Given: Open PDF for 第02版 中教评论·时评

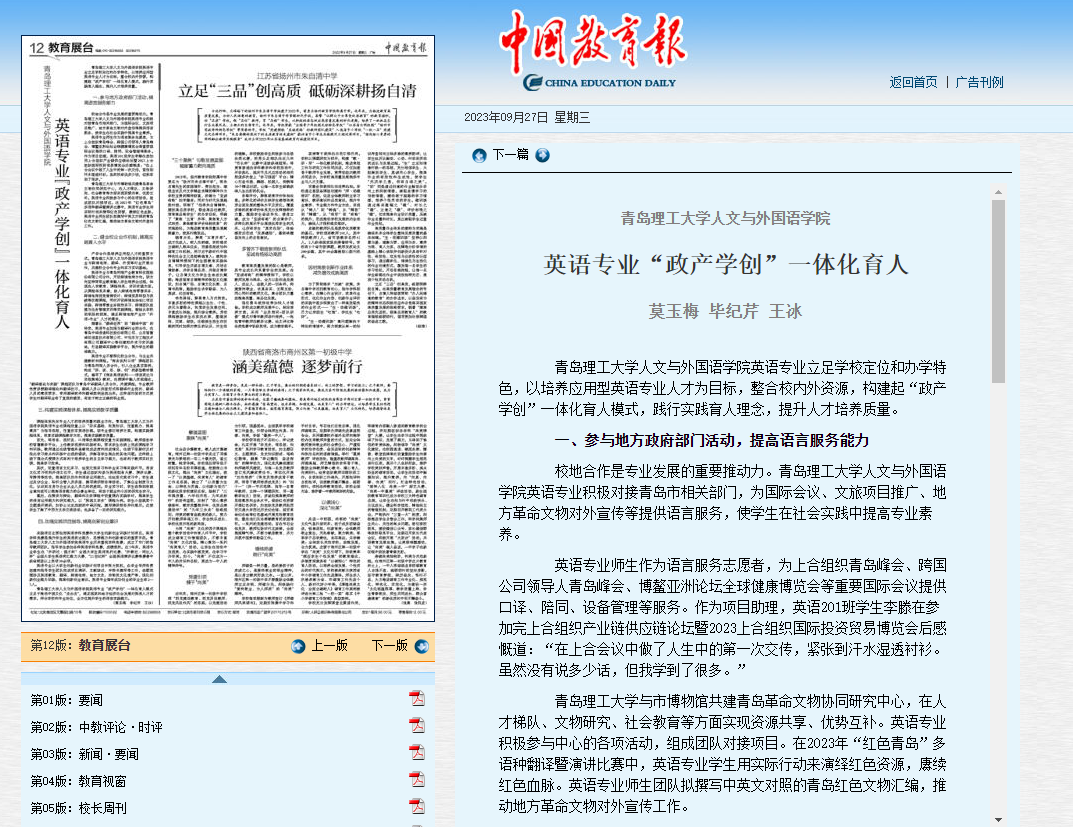Looking at the screenshot, I should click(416, 726).
